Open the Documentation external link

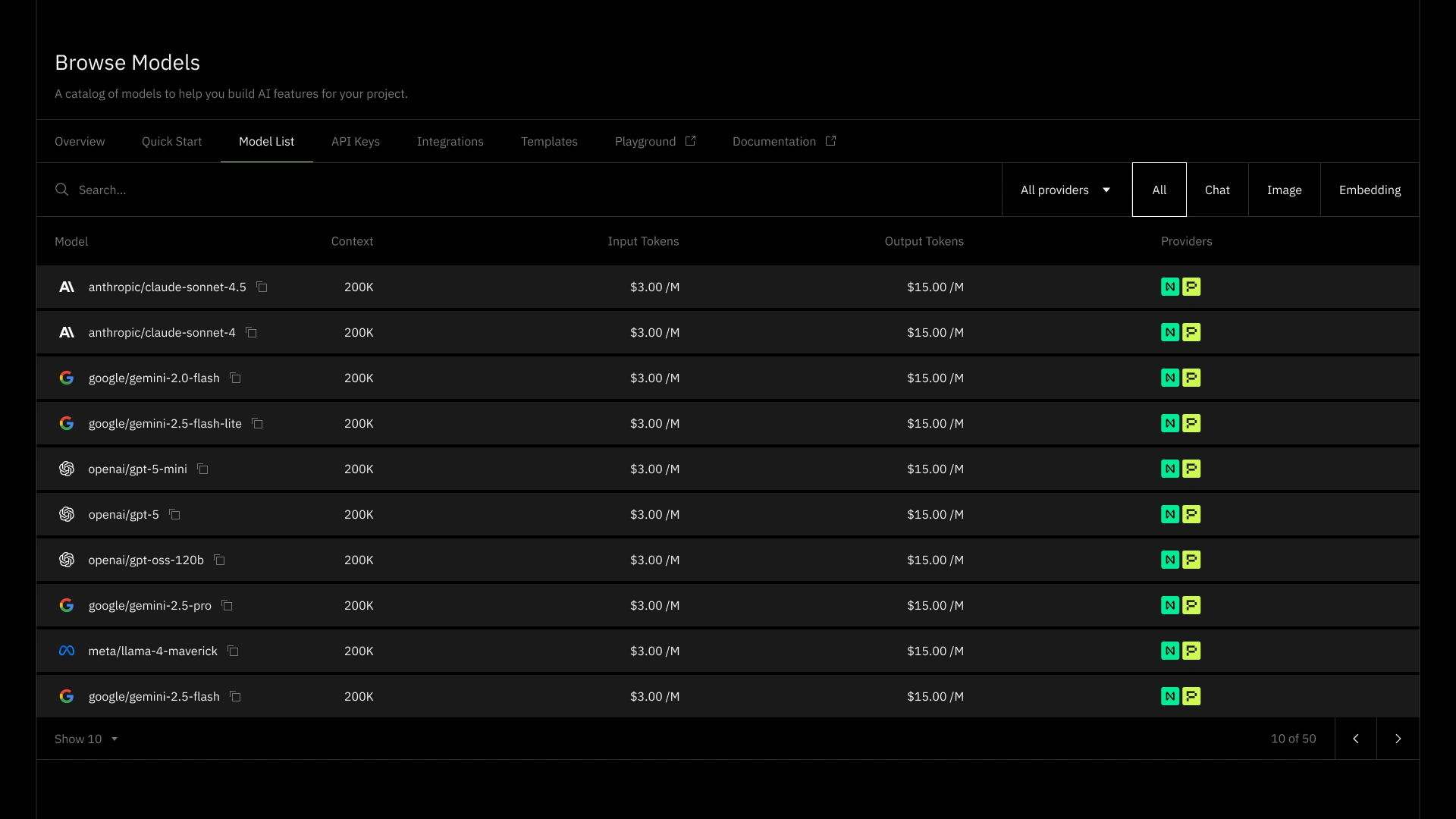click(x=783, y=142)
